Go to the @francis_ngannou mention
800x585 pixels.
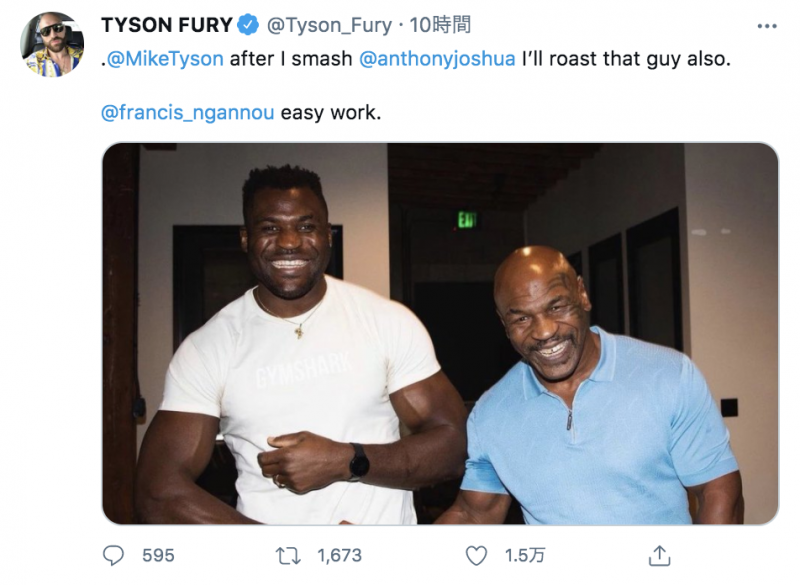click(188, 112)
